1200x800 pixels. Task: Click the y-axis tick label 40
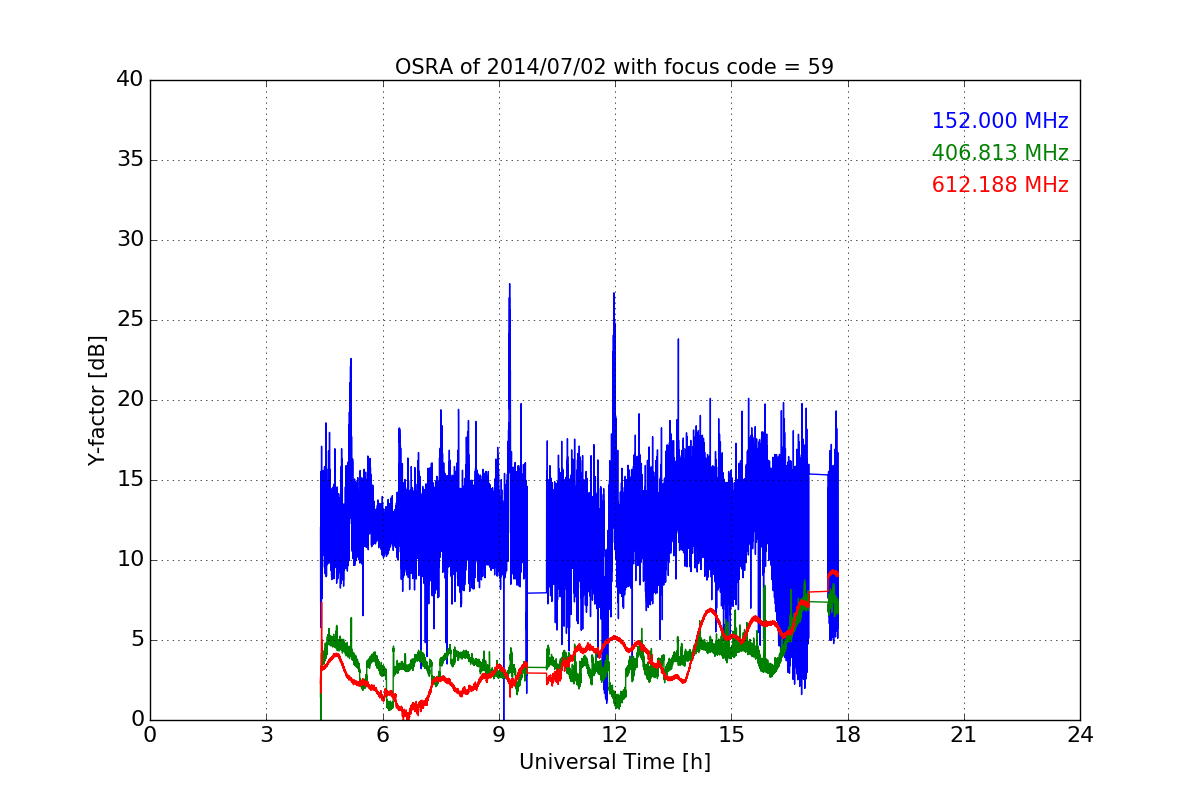129,80
